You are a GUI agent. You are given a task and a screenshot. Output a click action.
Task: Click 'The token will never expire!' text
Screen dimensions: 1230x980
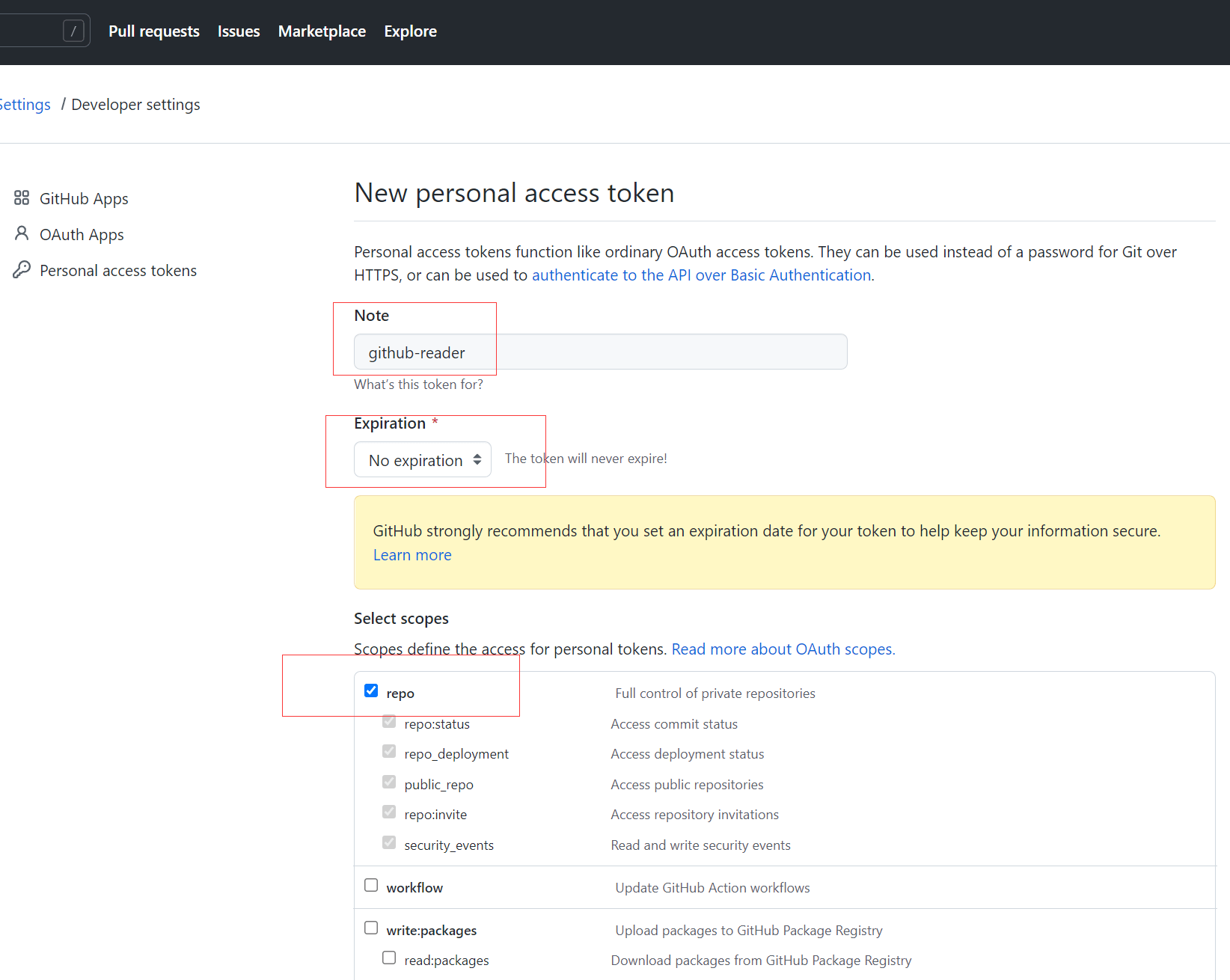tap(586, 459)
